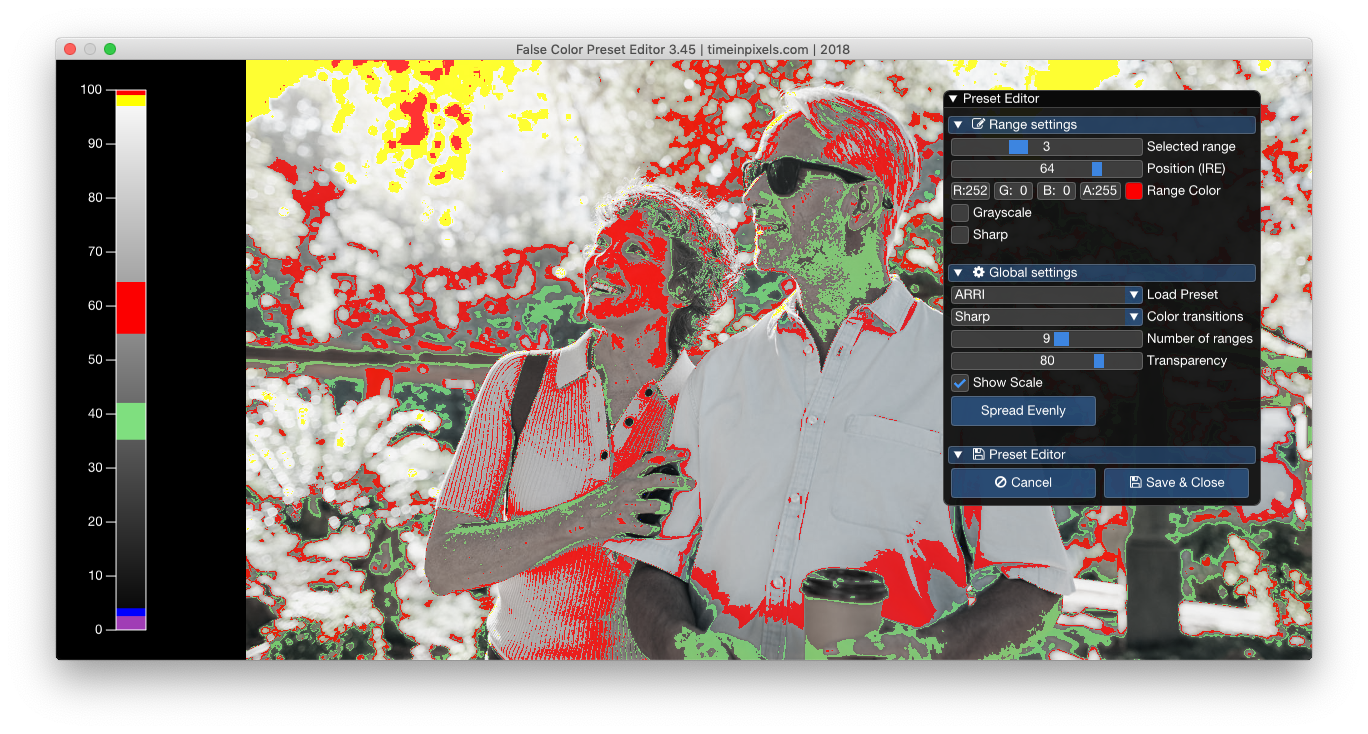Open the Color transitions Sharp dropdown
This screenshot has width=1368, height=734.
(1046, 317)
